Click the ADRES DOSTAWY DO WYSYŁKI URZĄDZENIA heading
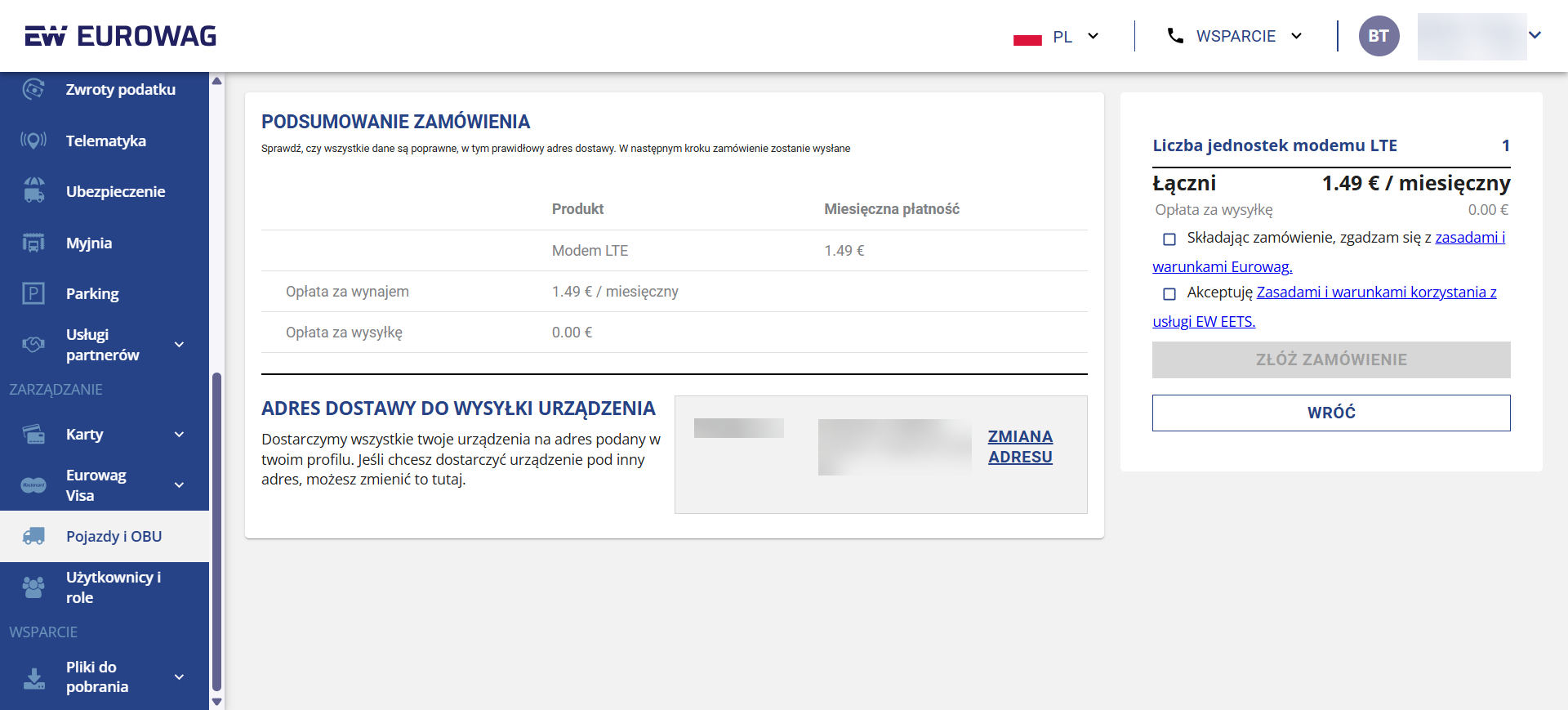Image resolution: width=1568 pixels, height=710 pixels. [x=458, y=409]
